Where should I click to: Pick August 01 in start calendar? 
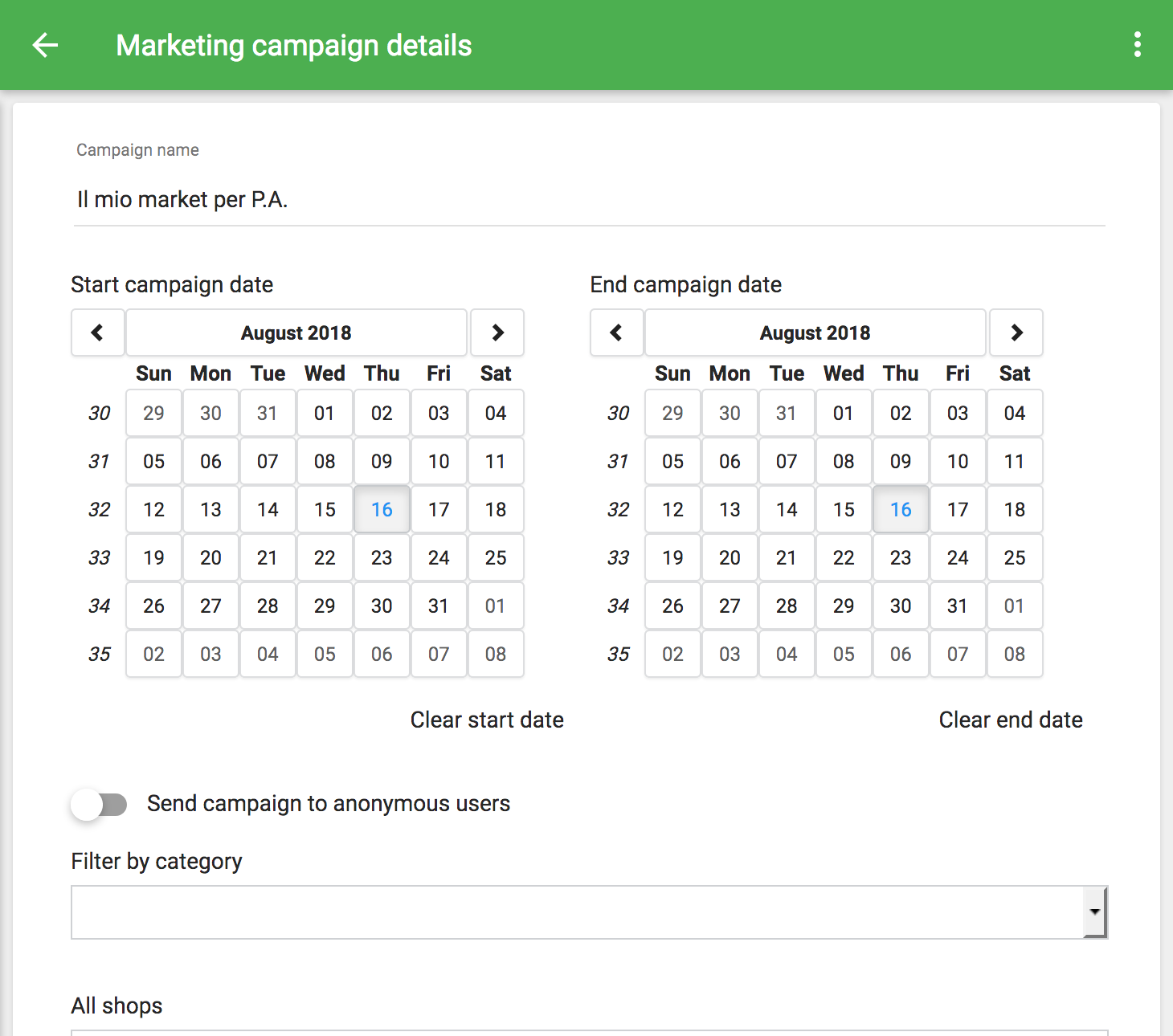(x=325, y=413)
